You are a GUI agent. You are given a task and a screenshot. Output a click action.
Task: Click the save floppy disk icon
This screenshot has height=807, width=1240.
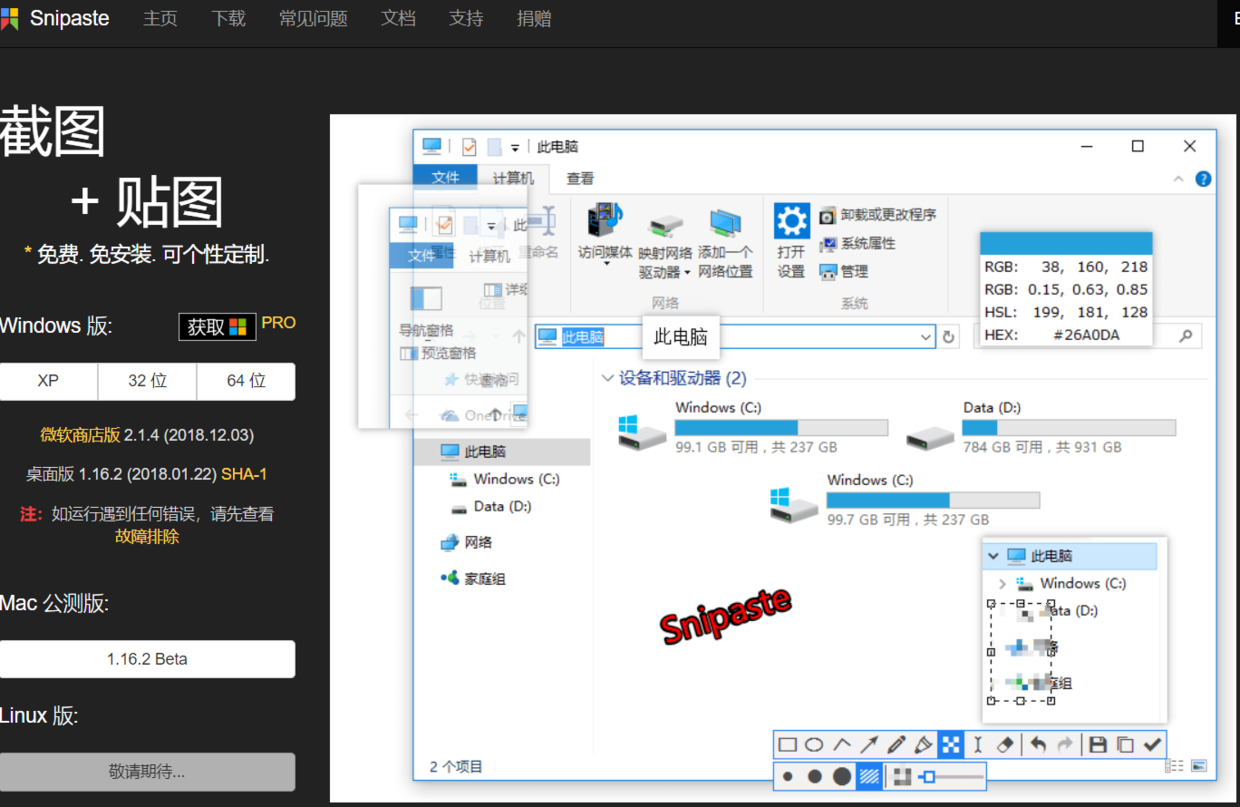point(1098,744)
